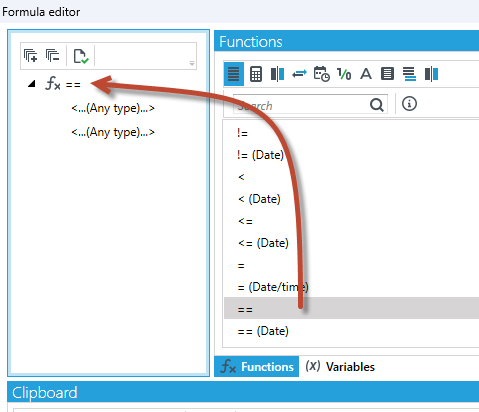Click the Clipboard panel header
This screenshot has height=412, width=479.
[x=243, y=392]
